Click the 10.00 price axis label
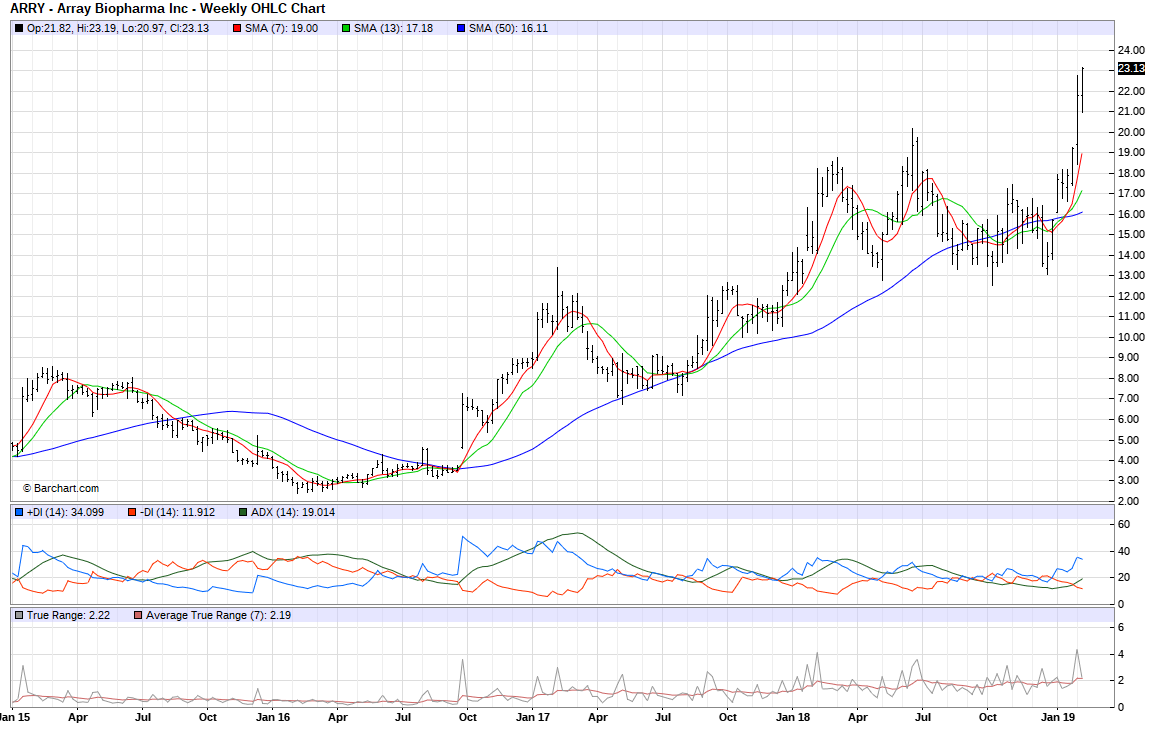 1131,338
